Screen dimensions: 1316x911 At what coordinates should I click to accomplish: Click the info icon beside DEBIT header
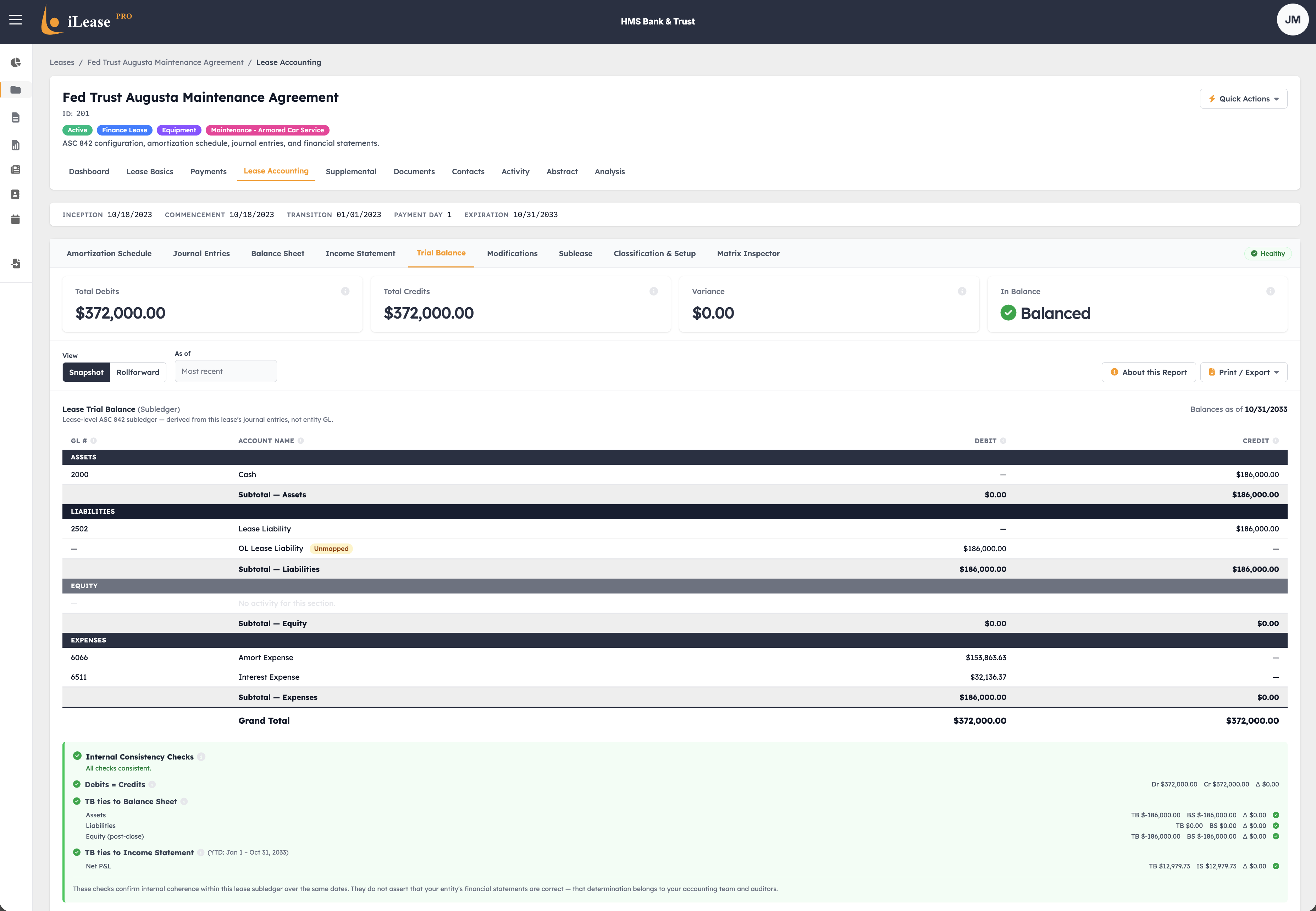tap(1003, 441)
